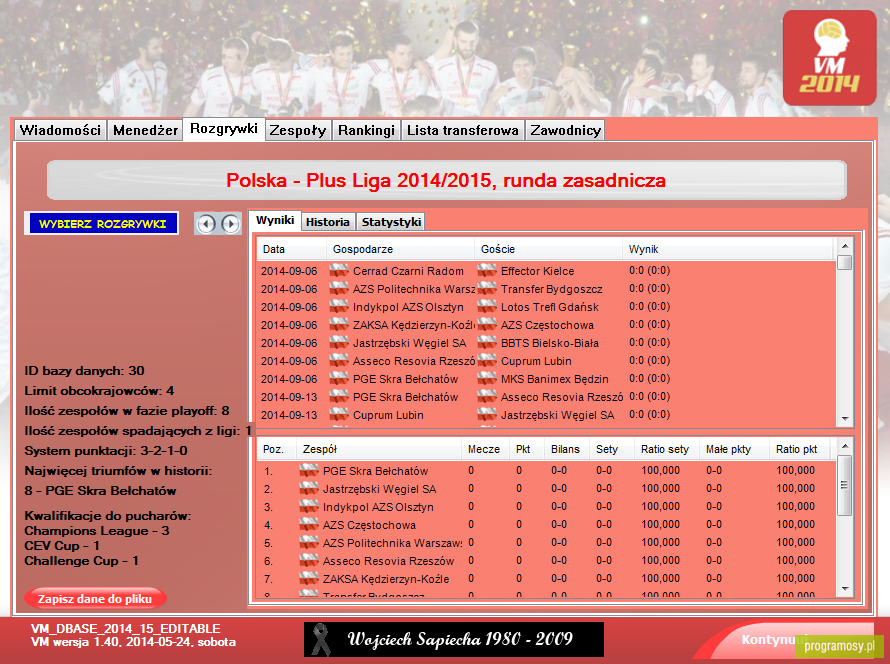
Task: Click flag icon beside Effector Kielce
Action: pos(487,271)
